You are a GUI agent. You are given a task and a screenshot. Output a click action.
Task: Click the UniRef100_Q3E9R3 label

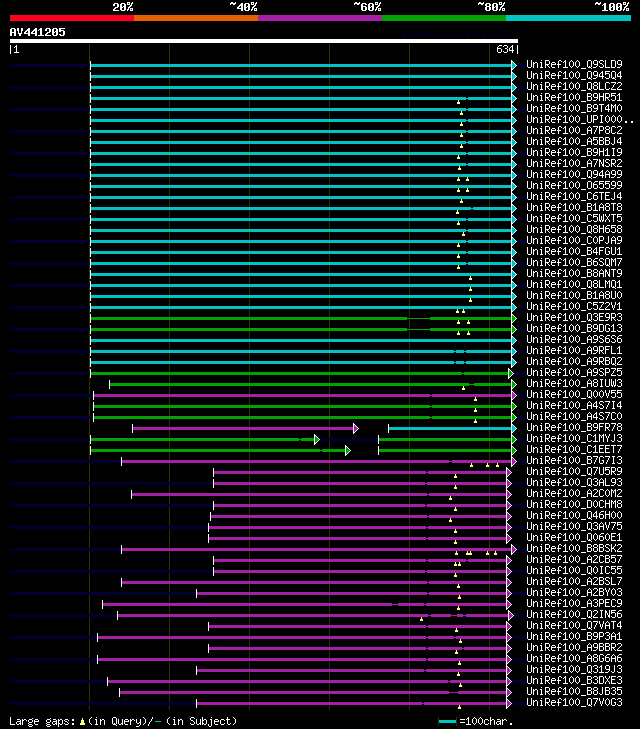pyautogui.click(x=574, y=318)
